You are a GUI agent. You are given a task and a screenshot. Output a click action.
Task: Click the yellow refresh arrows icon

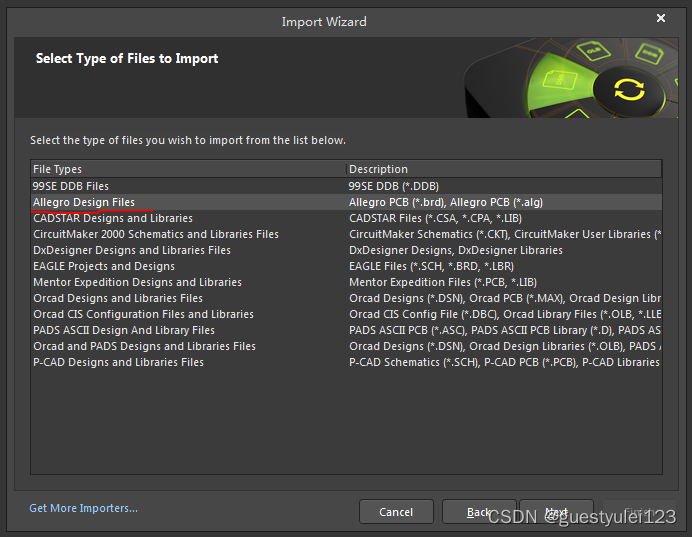pyautogui.click(x=629, y=89)
